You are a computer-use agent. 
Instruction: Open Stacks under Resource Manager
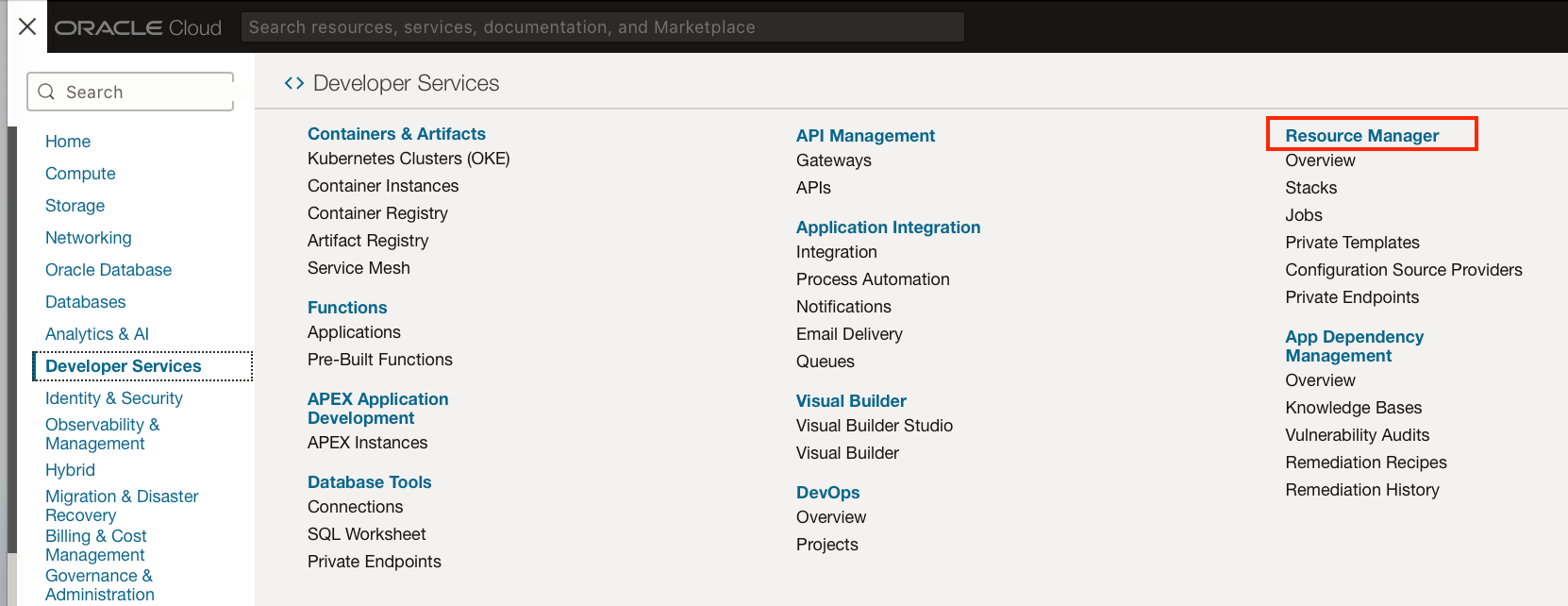[1310, 188]
